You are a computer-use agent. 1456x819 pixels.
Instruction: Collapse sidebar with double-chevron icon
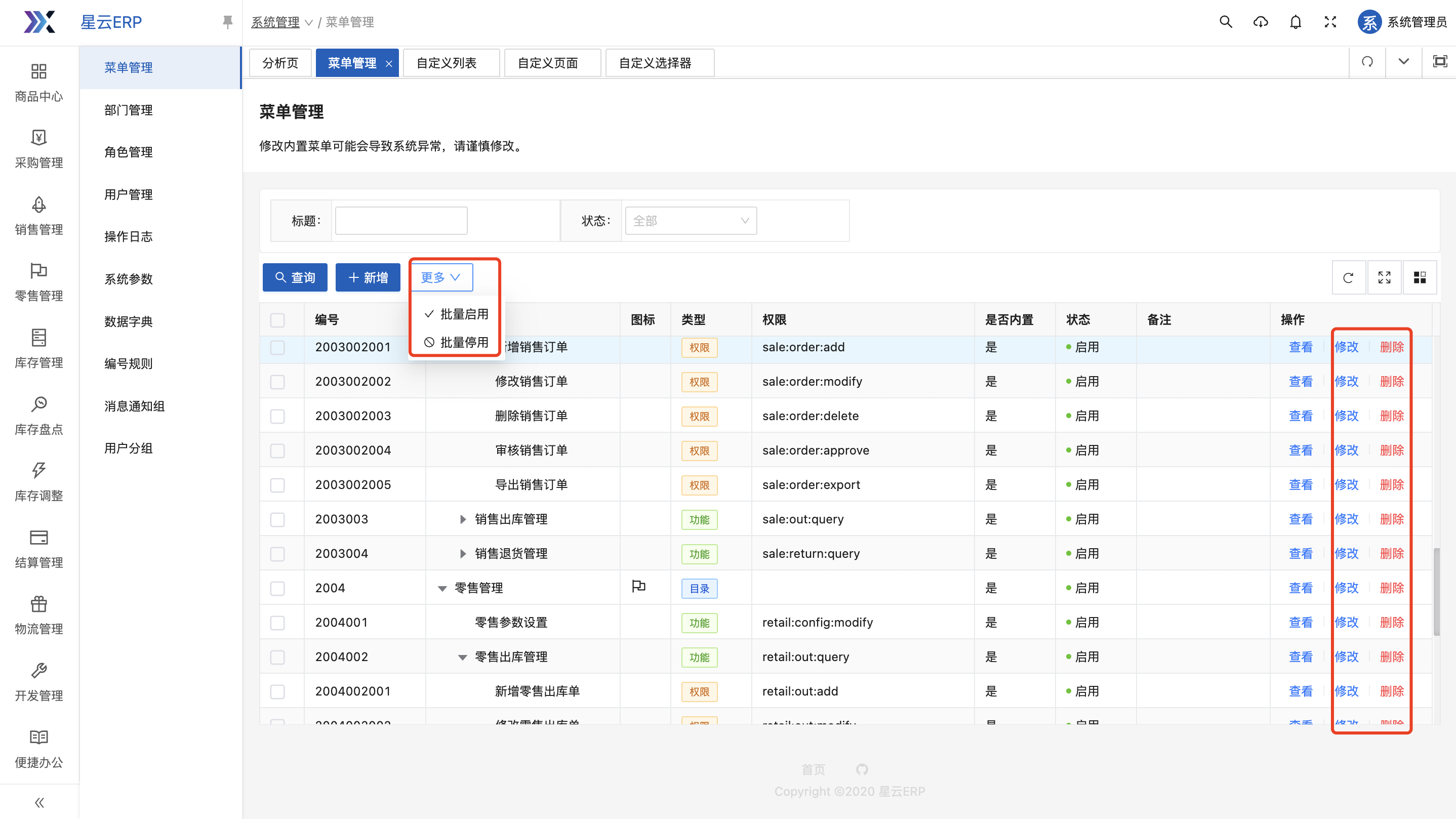[x=39, y=802]
